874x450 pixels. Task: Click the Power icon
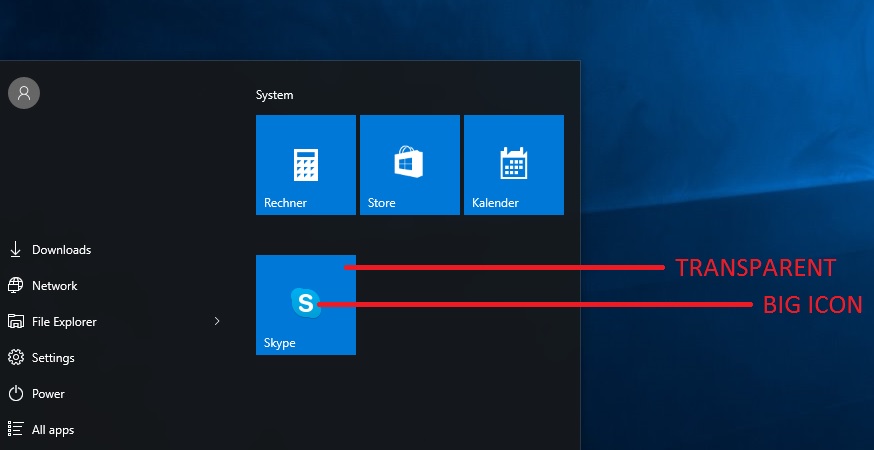pyautogui.click(x=16, y=394)
